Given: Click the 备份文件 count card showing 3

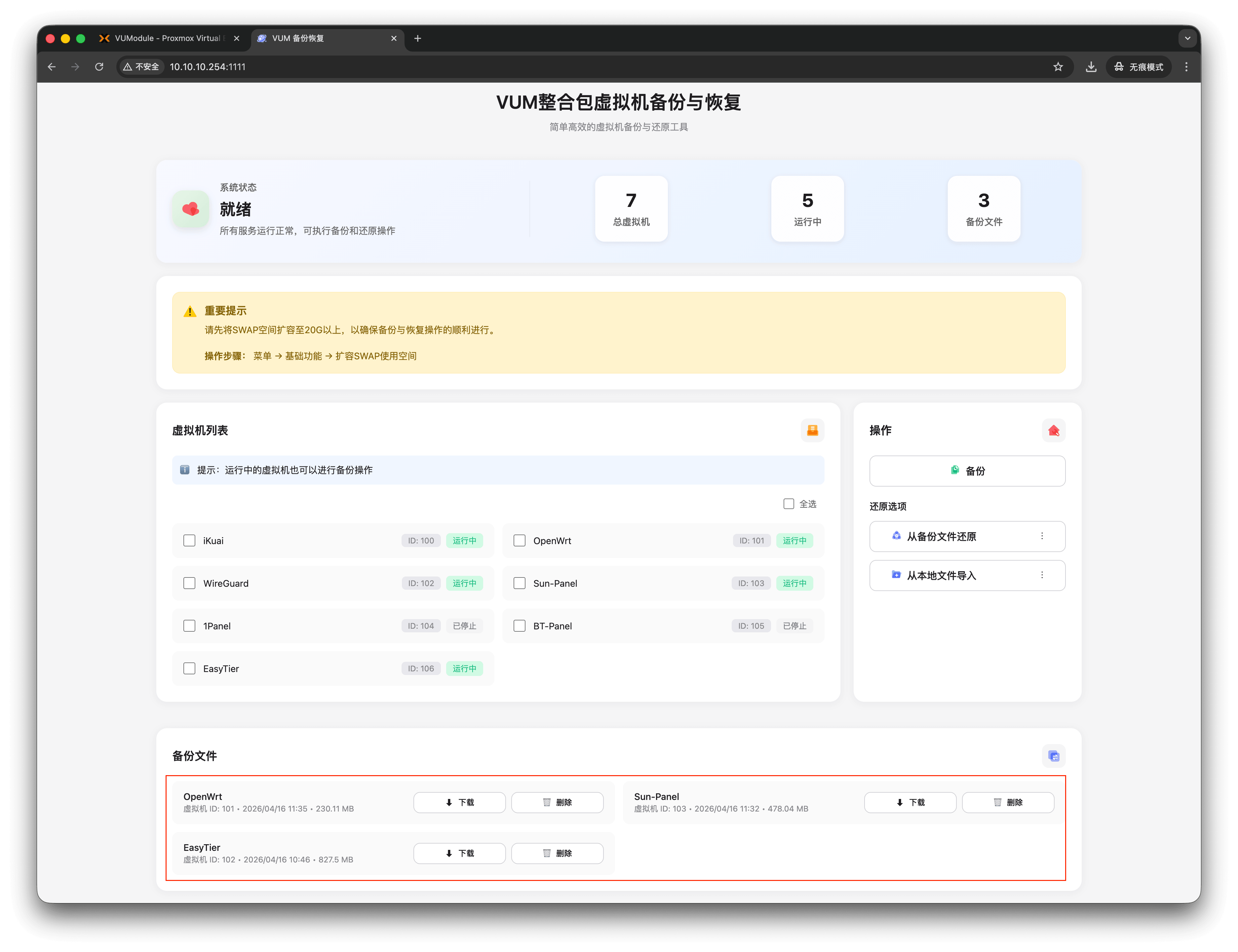Looking at the screenshot, I should [984, 209].
